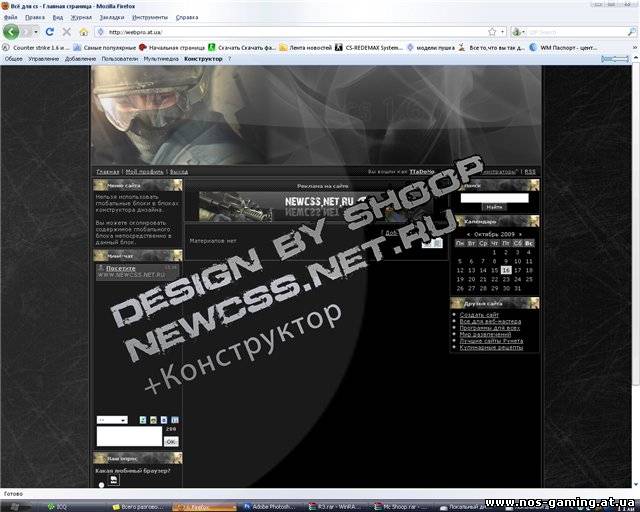Click the fourth mini-chat toolbar icon
640x512 pixels.
tap(175, 420)
